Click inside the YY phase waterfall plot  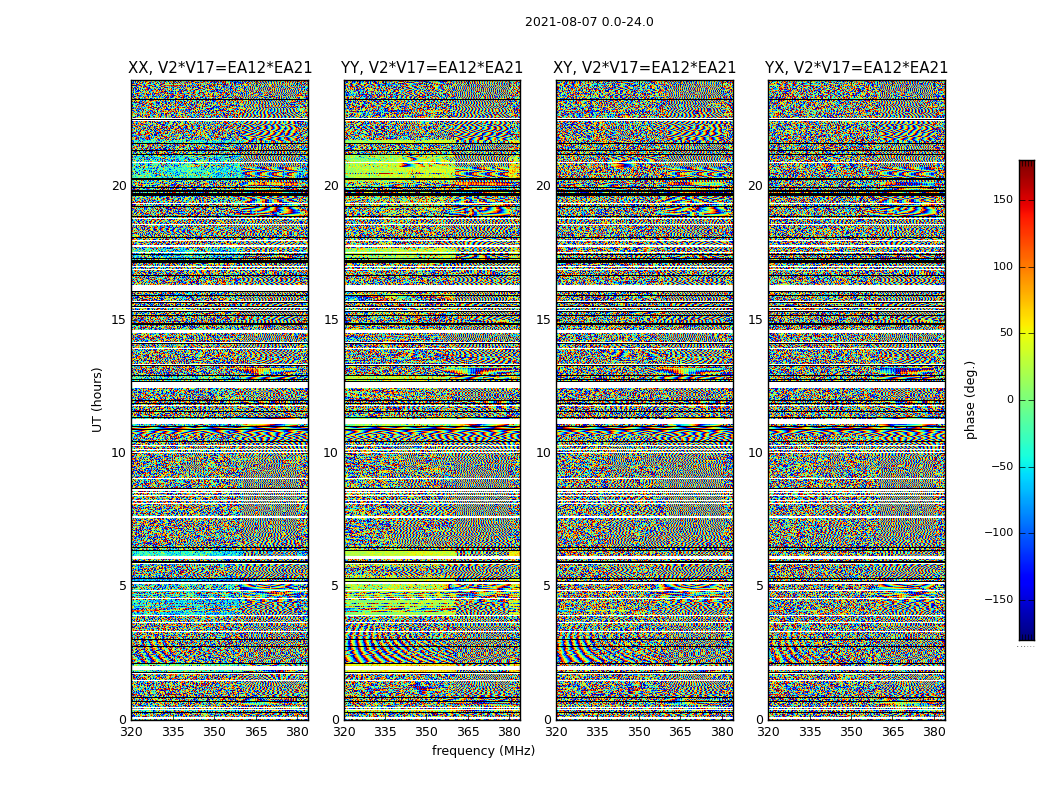click(x=432, y=400)
